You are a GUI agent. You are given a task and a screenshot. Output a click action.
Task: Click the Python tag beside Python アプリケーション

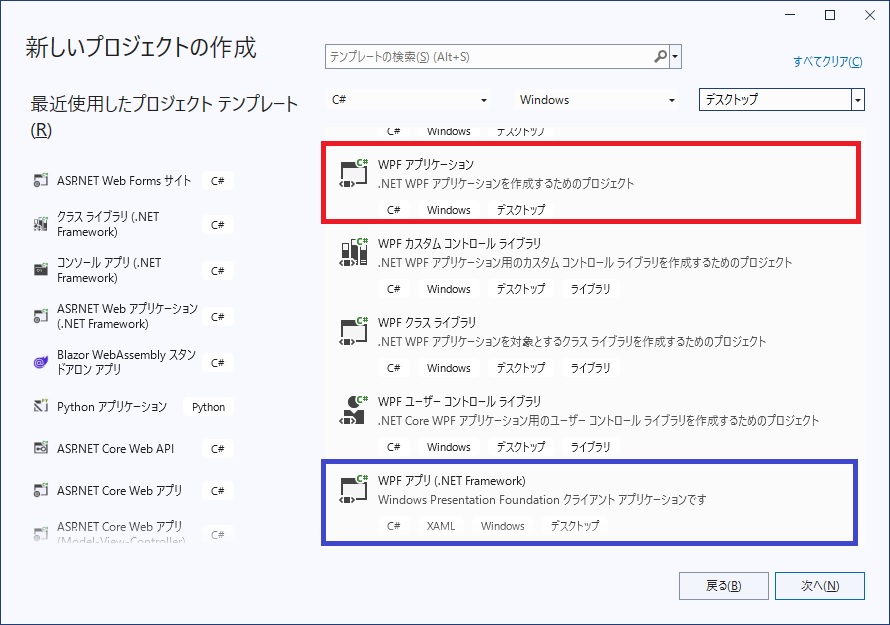208,407
